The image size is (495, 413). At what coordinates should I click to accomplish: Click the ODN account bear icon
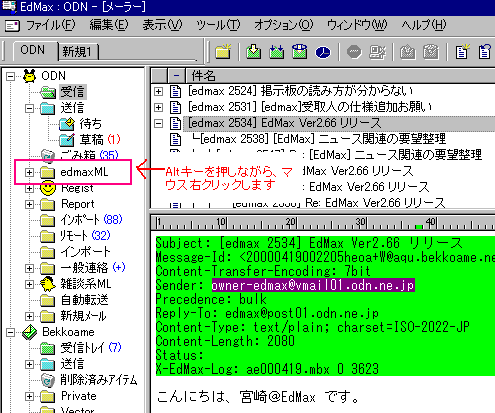pos(30,76)
